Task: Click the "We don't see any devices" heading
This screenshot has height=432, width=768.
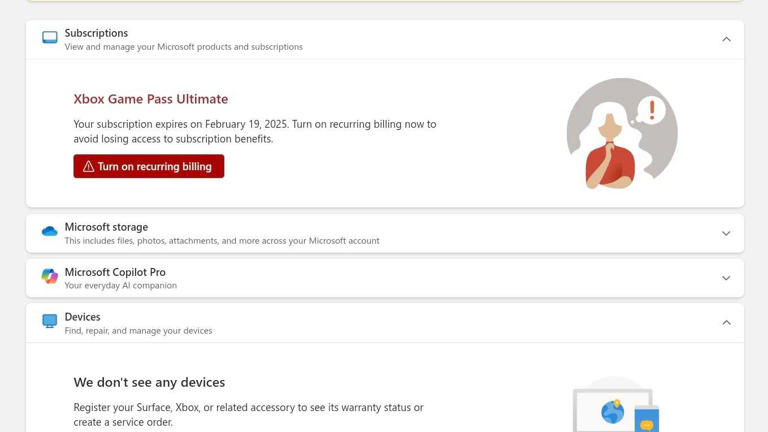Action: (x=149, y=382)
